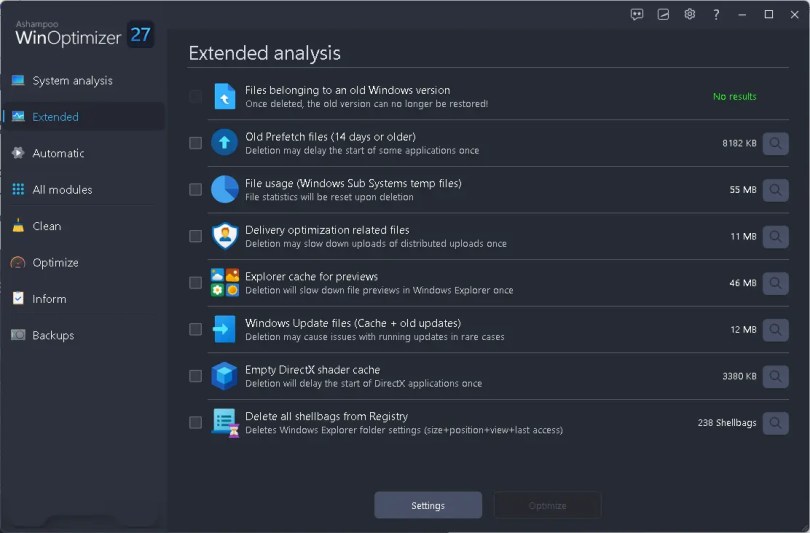Check the File usage temp files checkbox
810x533 pixels.
[195, 190]
